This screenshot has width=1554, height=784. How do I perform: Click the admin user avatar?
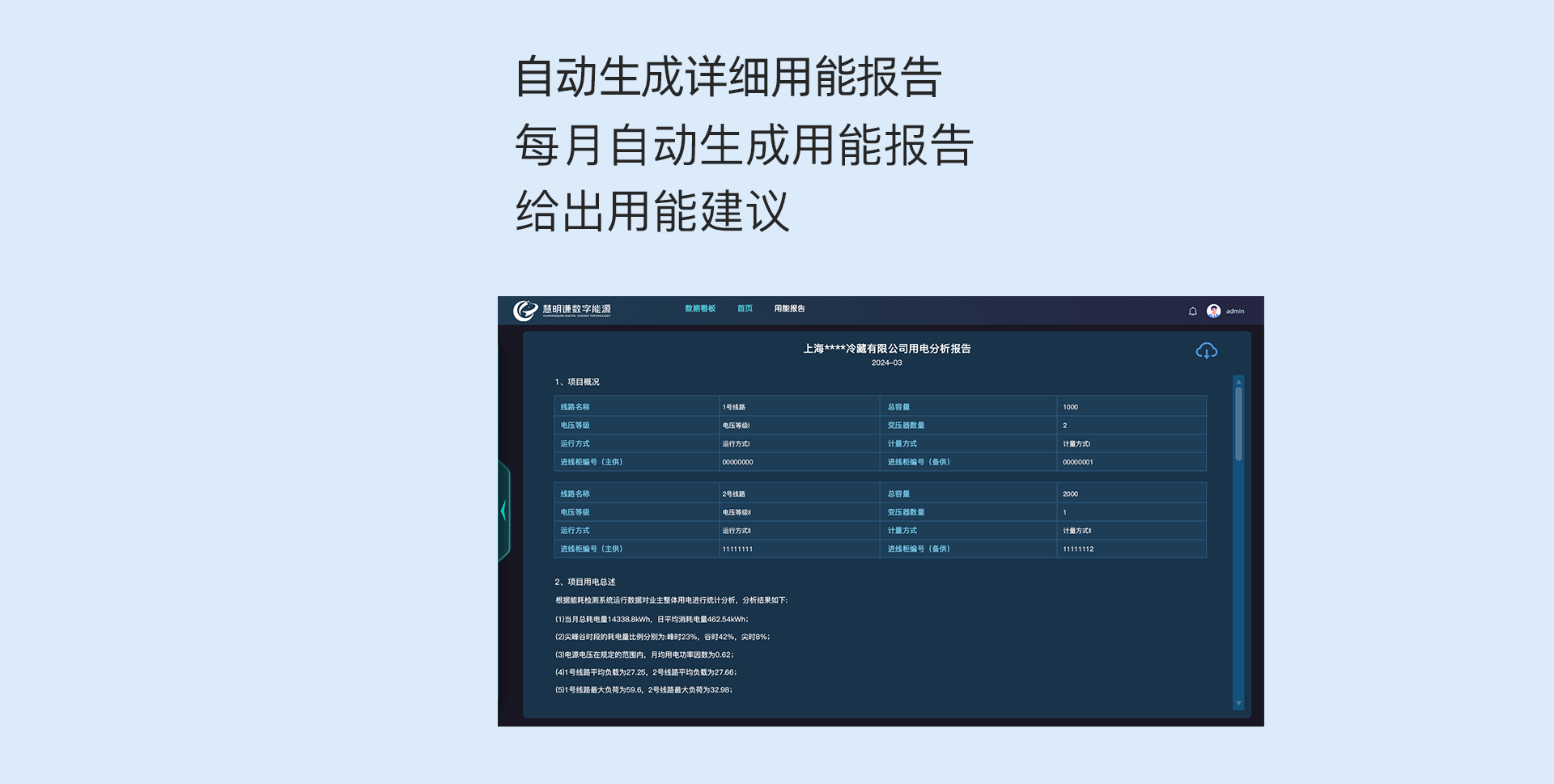(x=1213, y=311)
